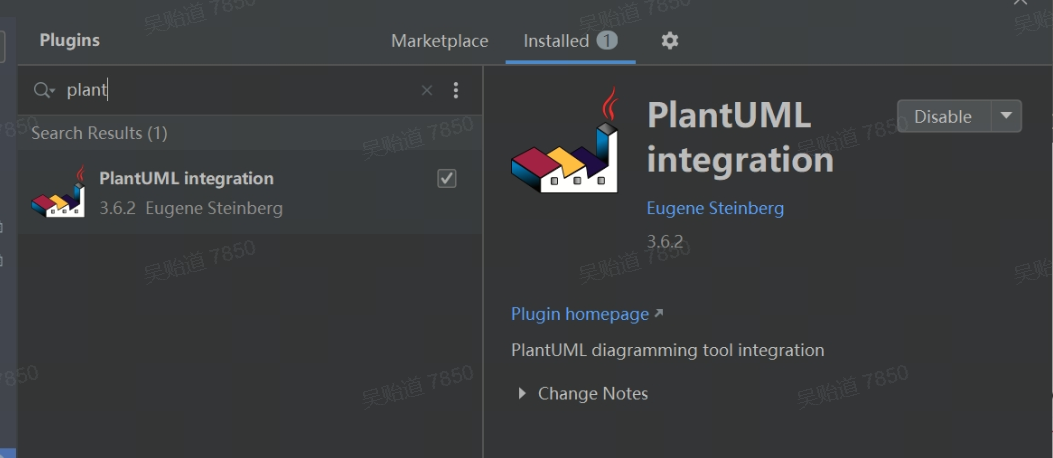Click the search magnifier history icon
Screen dimensions: 1053x458
tap(44, 90)
